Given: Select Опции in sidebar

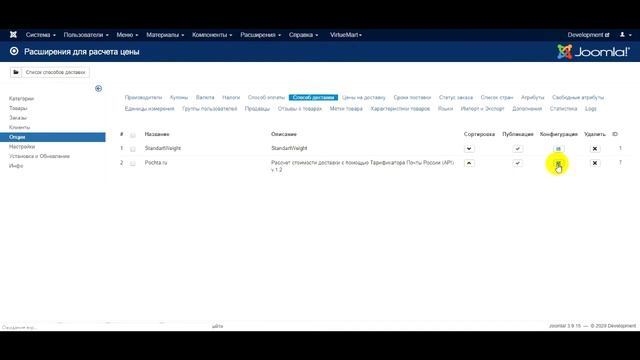Looking at the screenshot, I should coord(53,137).
